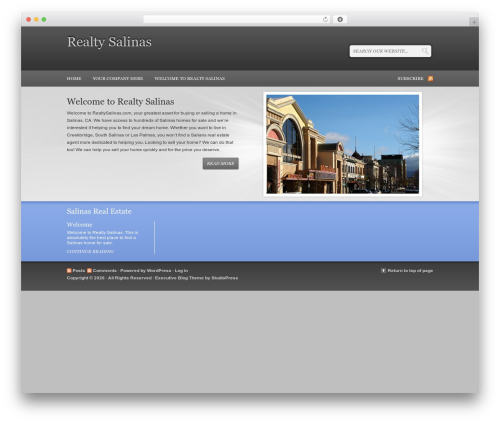Click the Posts RSS icon in footer
The width and height of the screenshot is (500, 423).
(69, 271)
